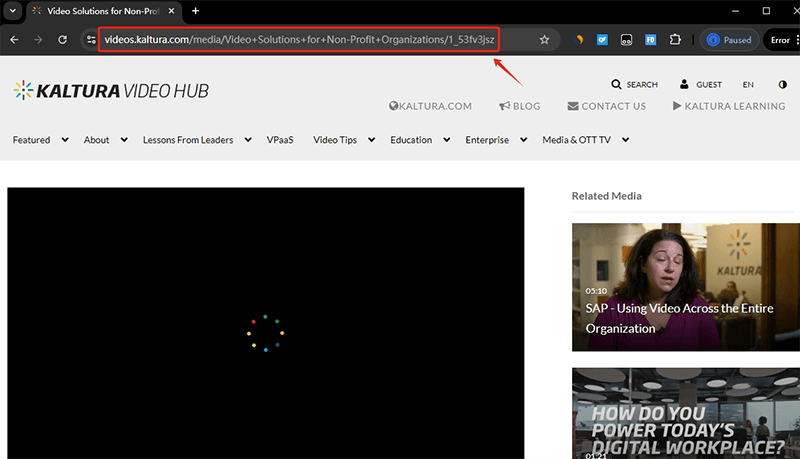The image size is (800, 459).
Task: Click the Paused profile button
Action: click(x=730, y=40)
